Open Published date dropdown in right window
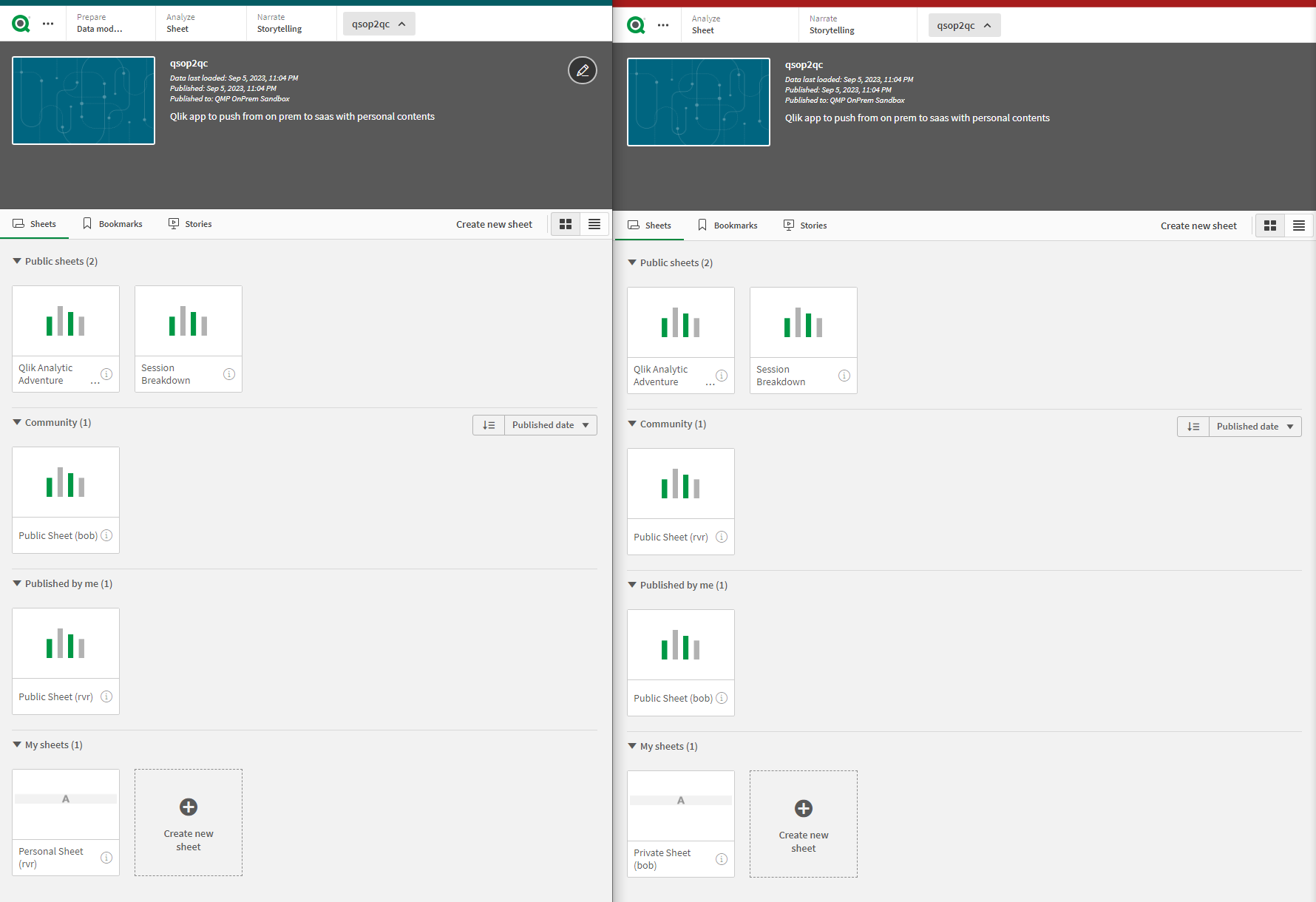This screenshot has width=1316, height=902. coord(1255,427)
